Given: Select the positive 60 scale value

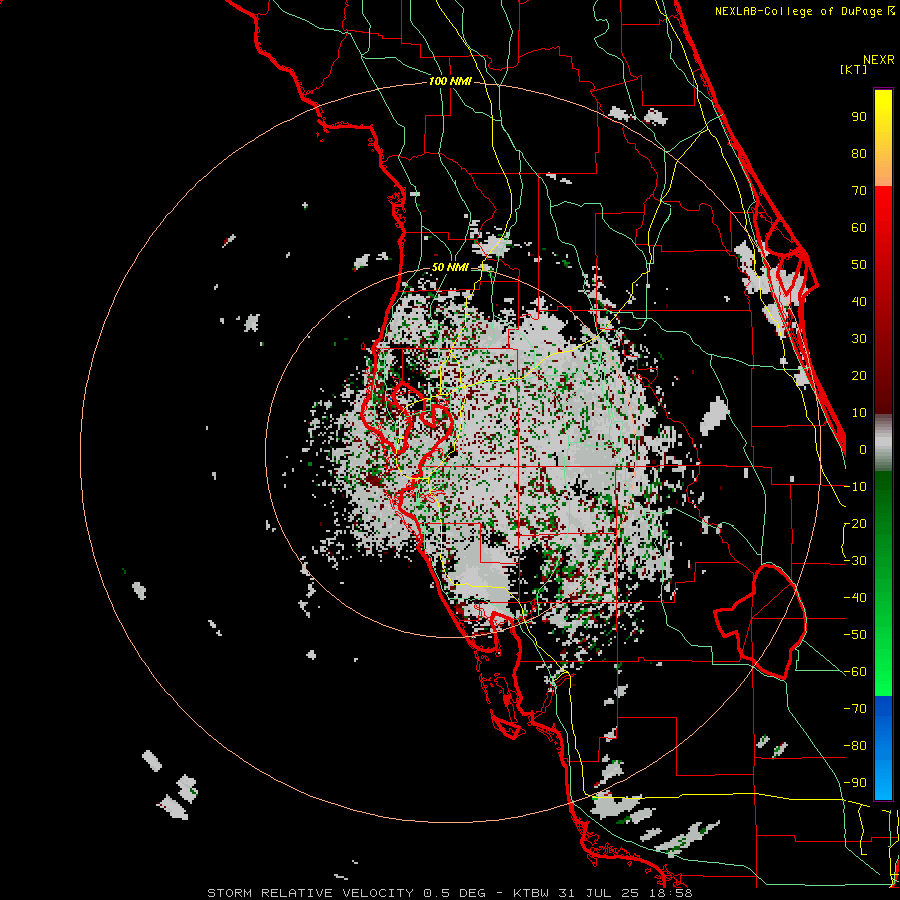Looking at the screenshot, I should 859,227.
